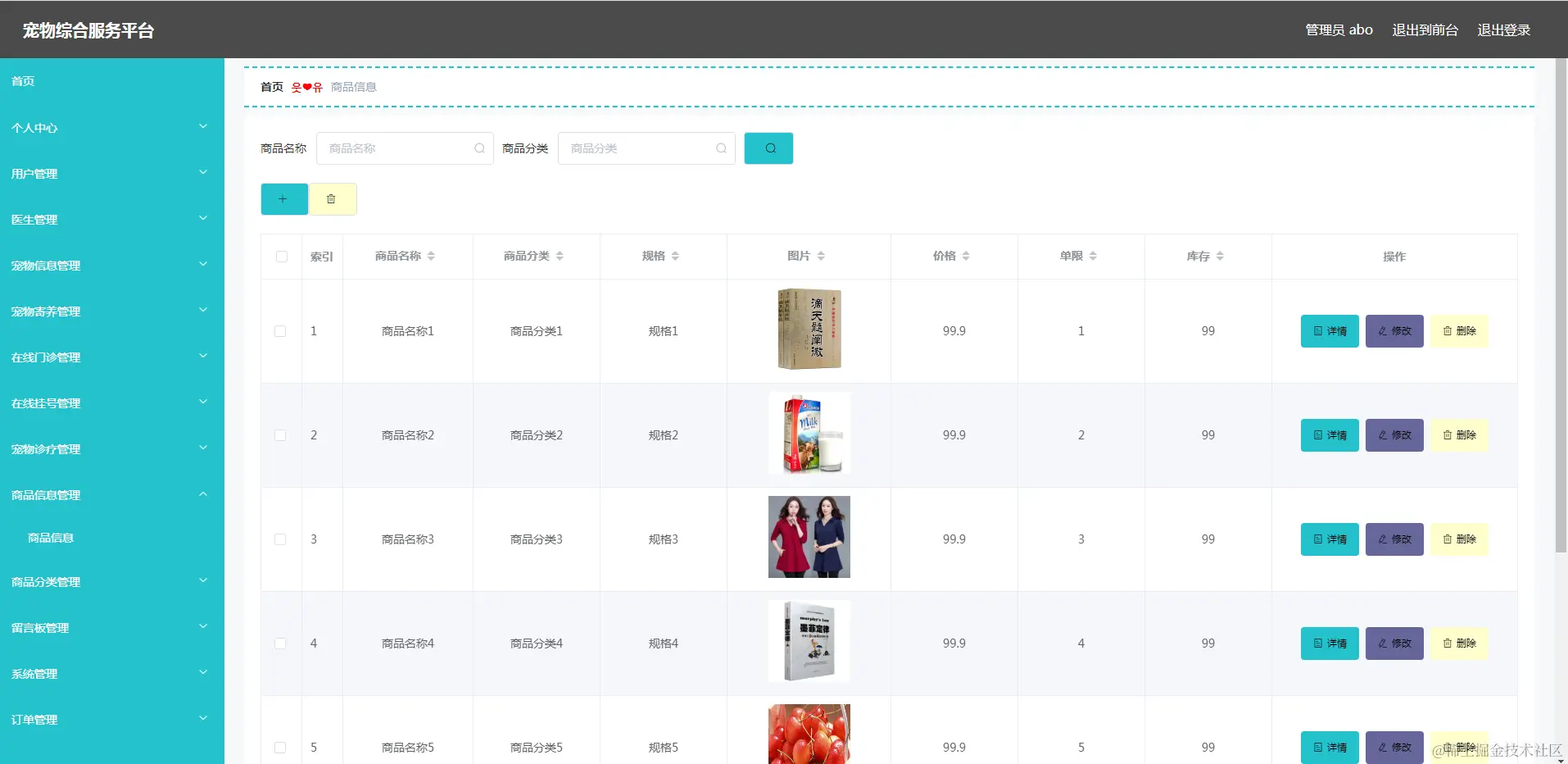Open the cherries image of 商品名称5

pyautogui.click(x=809, y=734)
